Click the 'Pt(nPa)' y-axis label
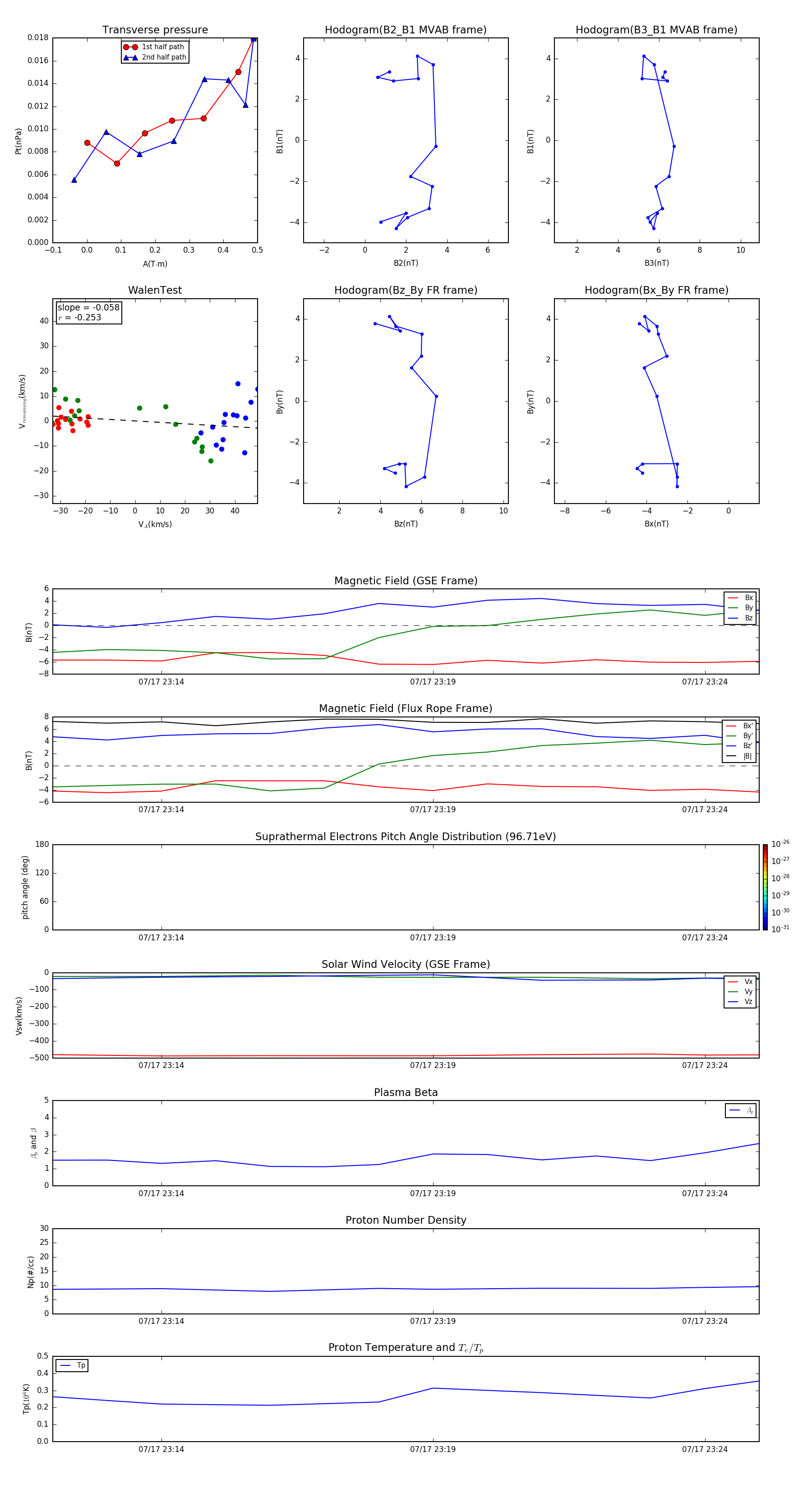The image size is (812, 1489). pos(18,140)
